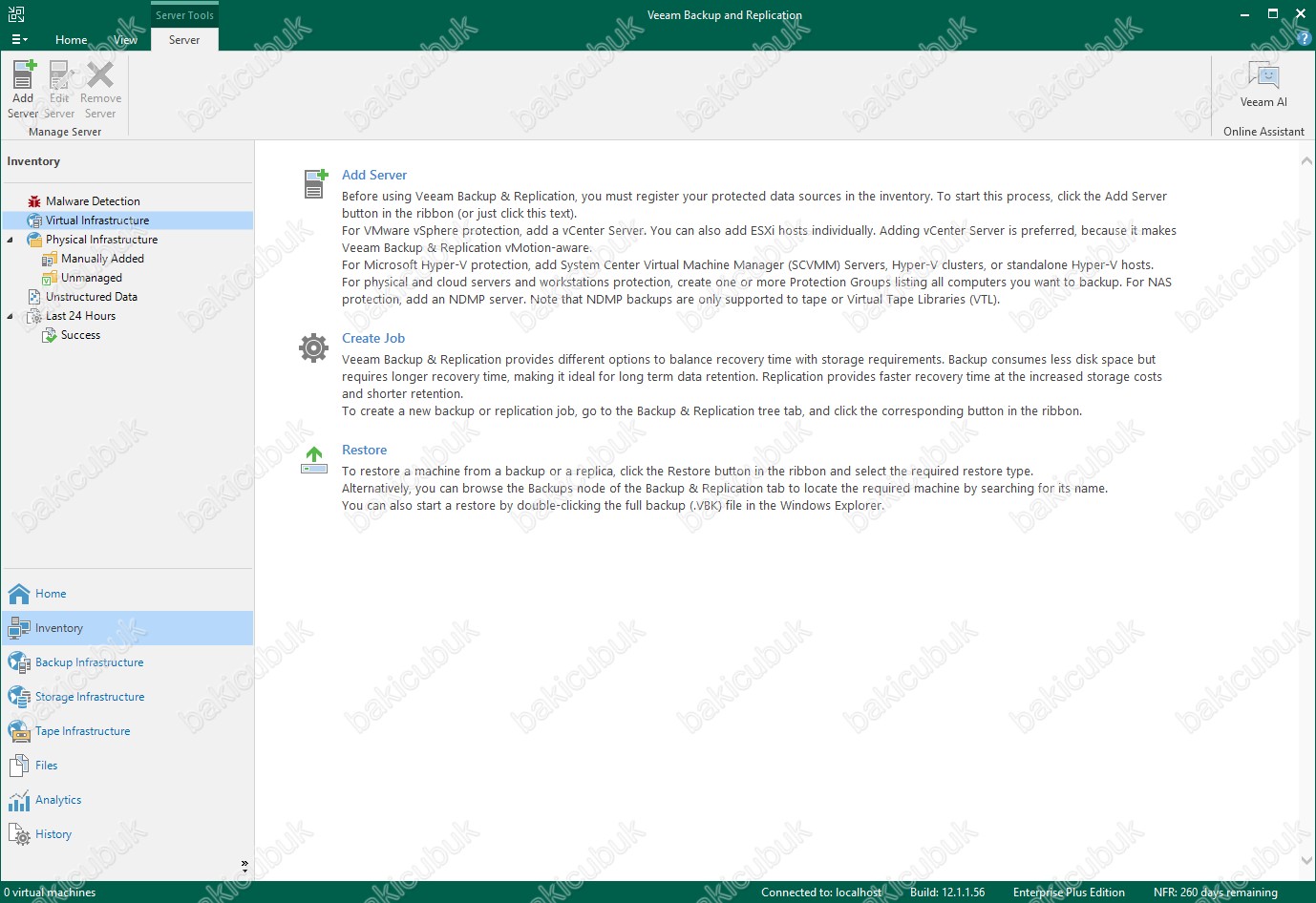Open the Inventory view
Viewport: 1316px width, 903px height.
pos(128,628)
